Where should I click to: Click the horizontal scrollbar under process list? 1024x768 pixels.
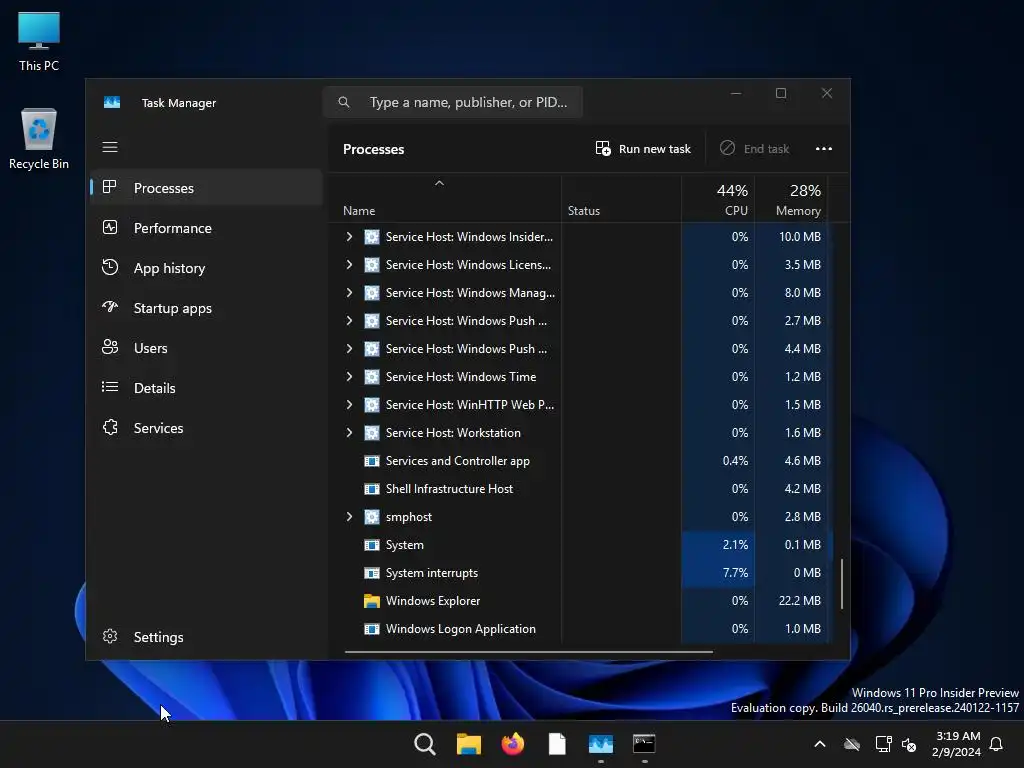click(528, 651)
